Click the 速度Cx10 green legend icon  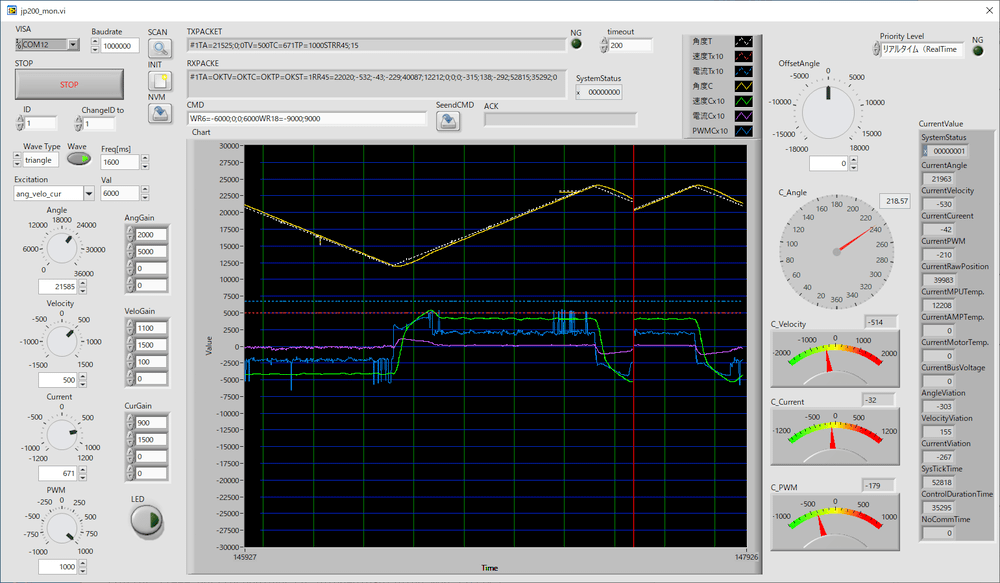pos(743,101)
